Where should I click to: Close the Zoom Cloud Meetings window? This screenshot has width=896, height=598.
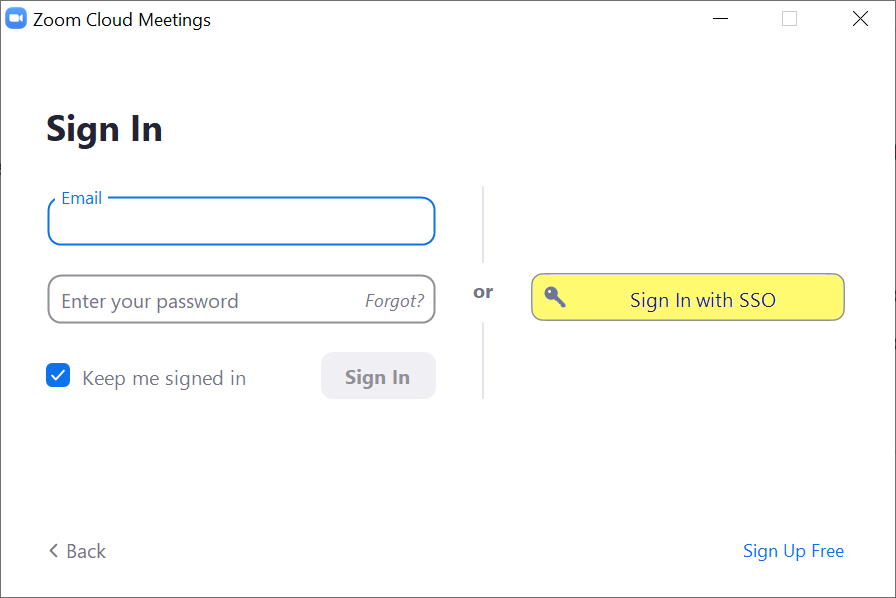click(860, 19)
